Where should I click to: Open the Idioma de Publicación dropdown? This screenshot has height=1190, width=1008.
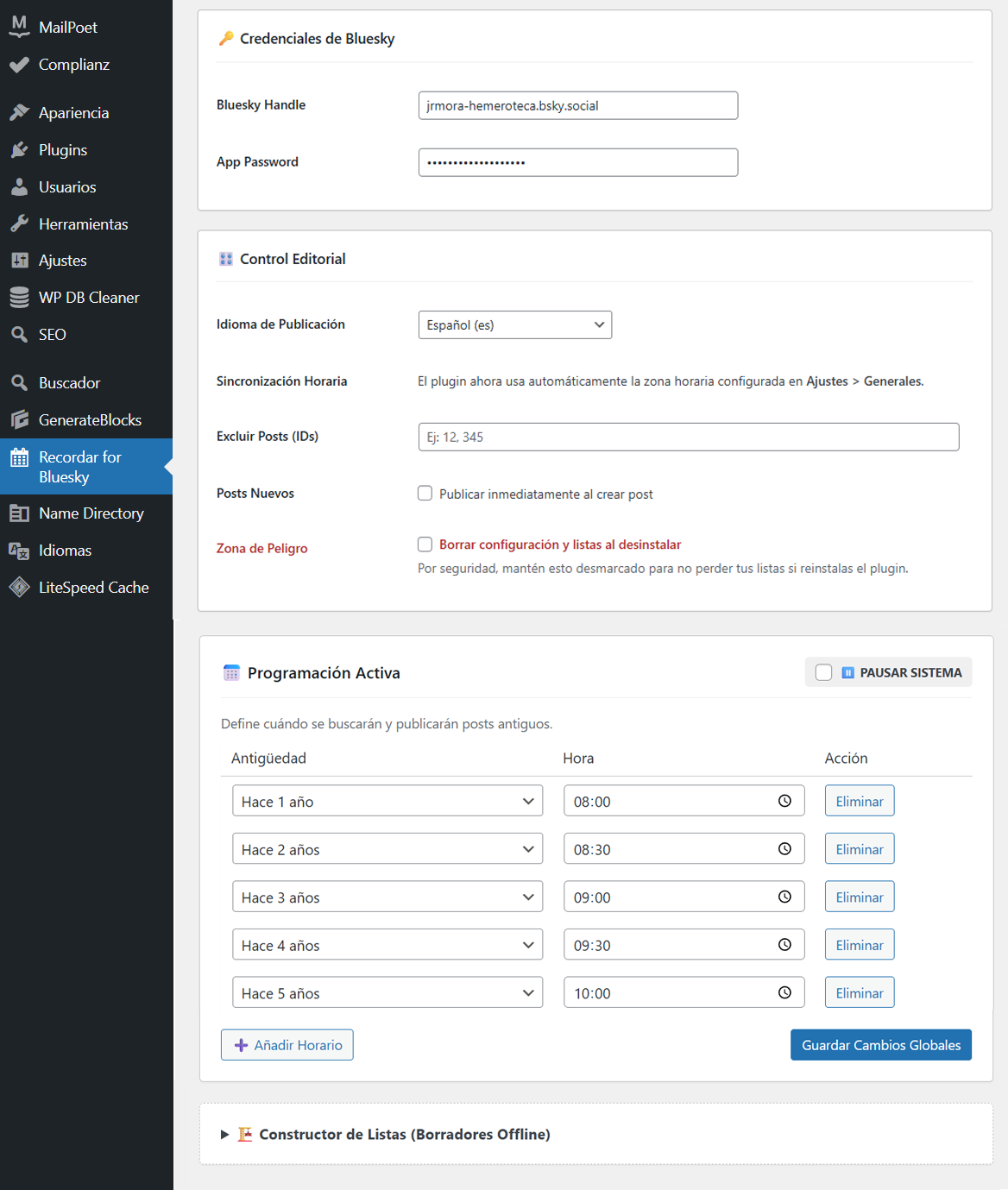tap(514, 325)
